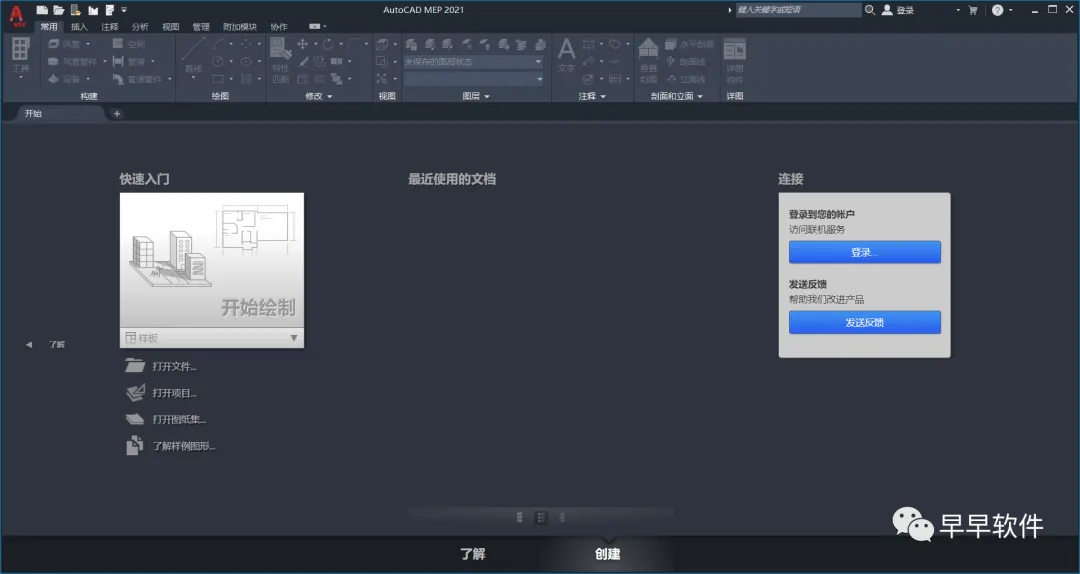Click the 开始绘制 start drawing thumbnail
The height and width of the screenshot is (574, 1080).
211,260
